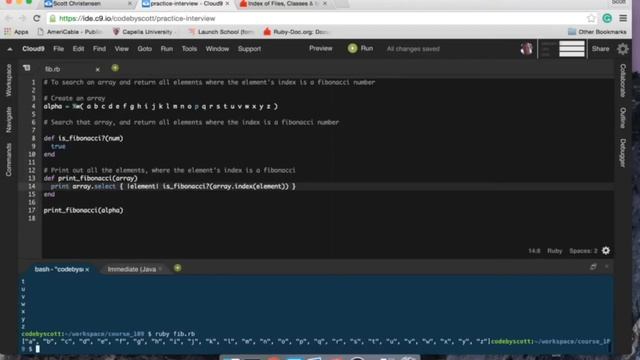Viewport: 640px width, 360px height.
Task: Click the white stats panel thumbnail
Action: [x=571, y=49]
